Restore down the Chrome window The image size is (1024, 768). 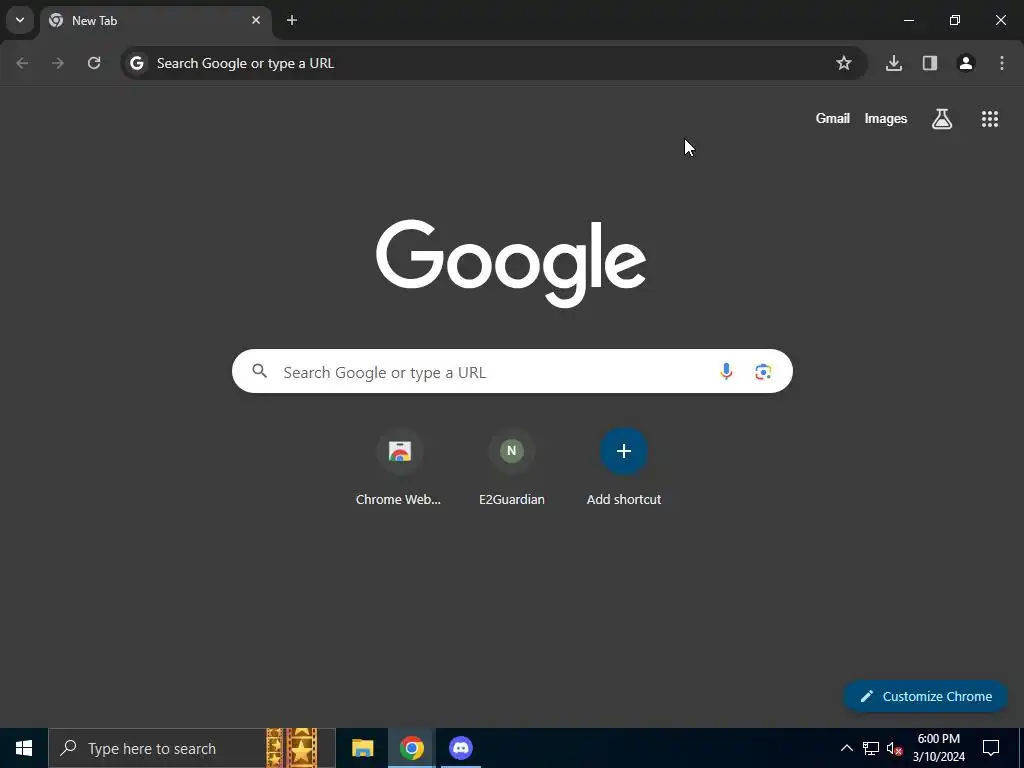click(x=955, y=20)
